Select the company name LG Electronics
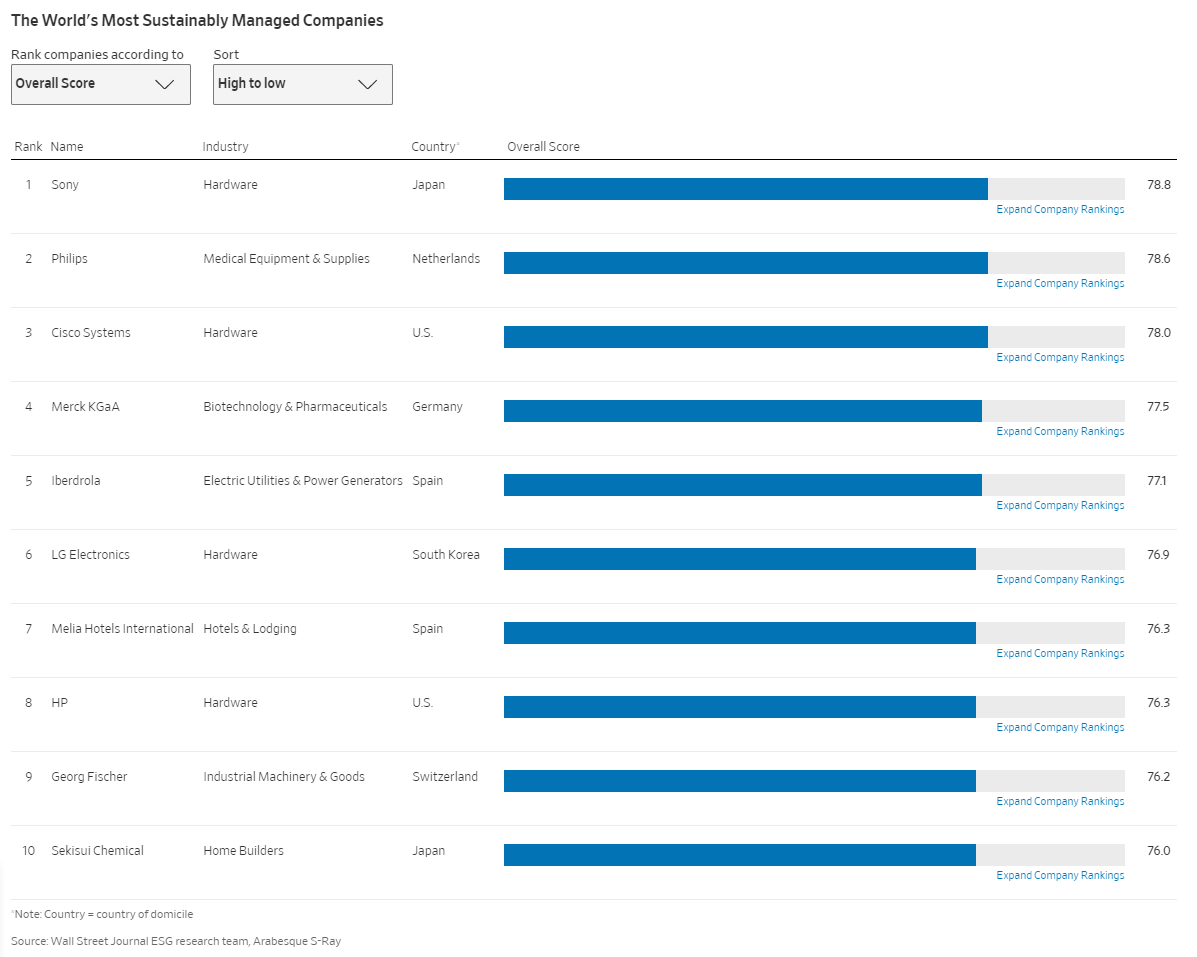1197x957 pixels. pyautogui.click(x=91, y=555)
